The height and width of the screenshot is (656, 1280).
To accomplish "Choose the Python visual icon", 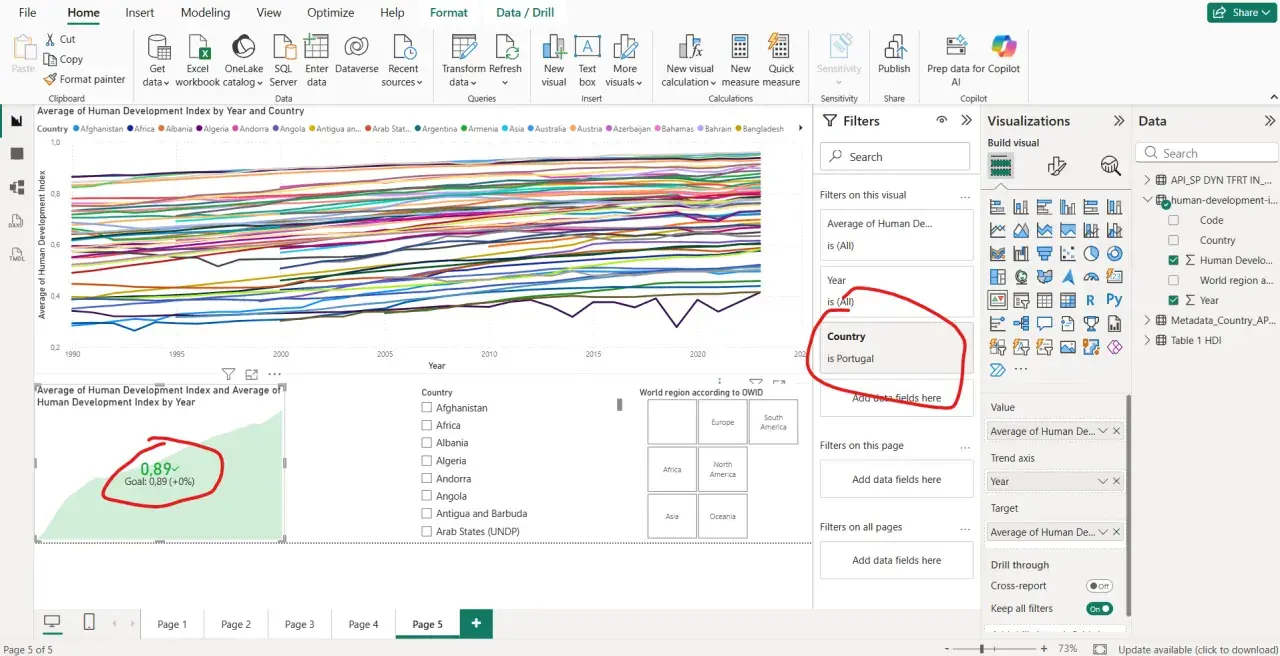I will point(1114,299).
